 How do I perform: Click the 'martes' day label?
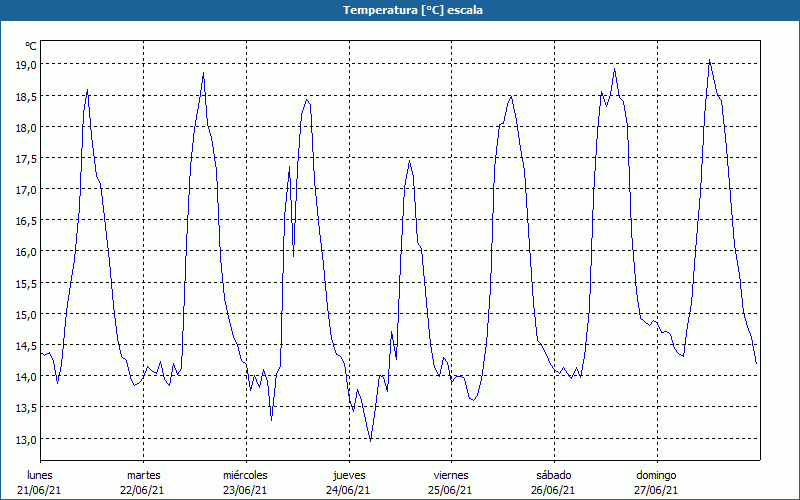[143, 475]
